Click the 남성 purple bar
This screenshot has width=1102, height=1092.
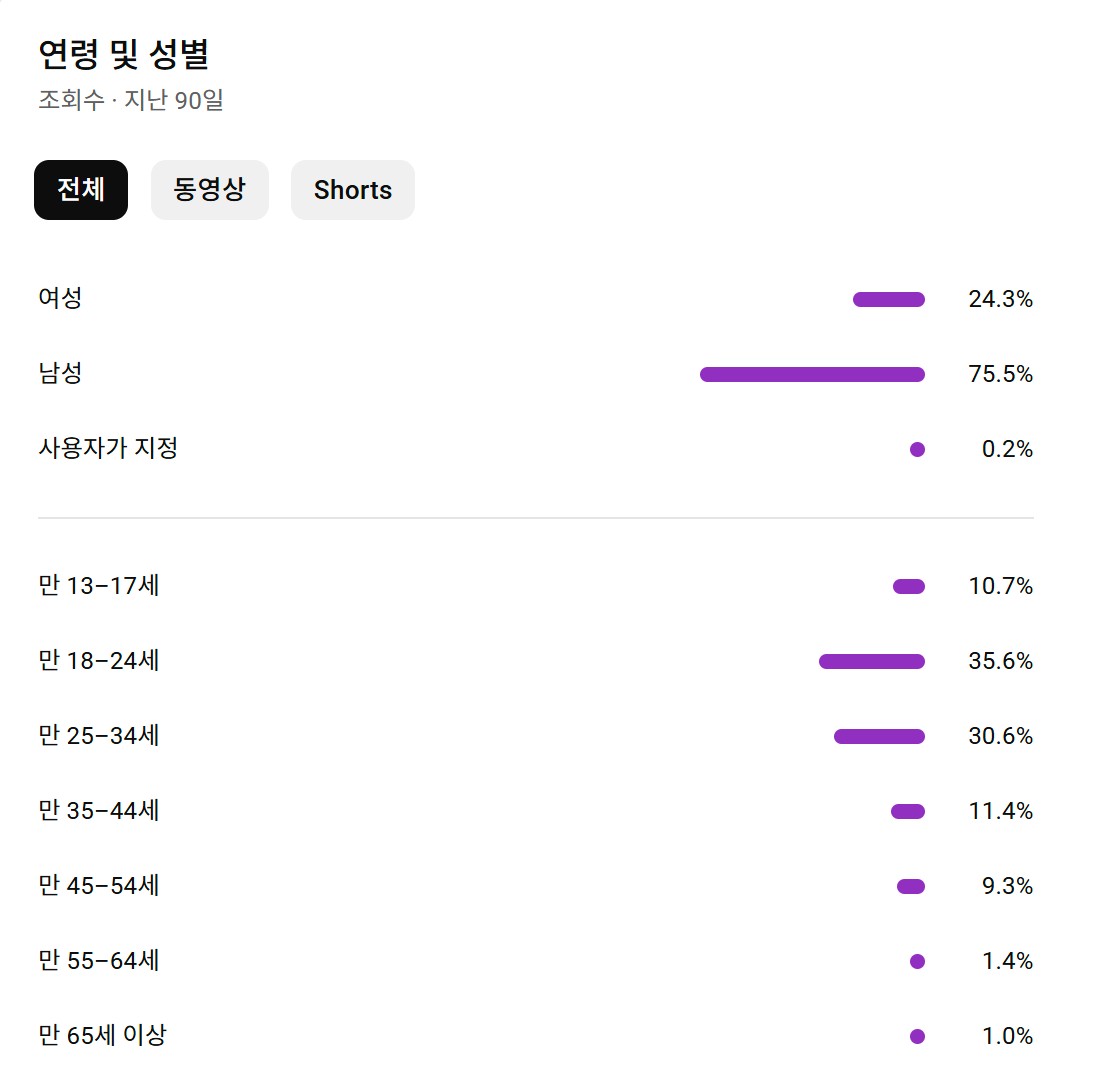812,374
